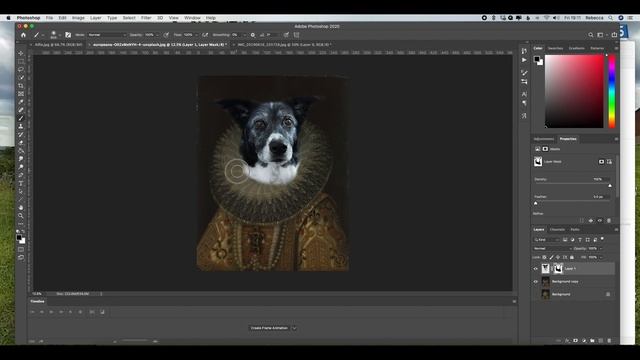Toggle mask visibility eye in Properties panel
The height and width of the screenshot is (360, 640).
(600, 220)
